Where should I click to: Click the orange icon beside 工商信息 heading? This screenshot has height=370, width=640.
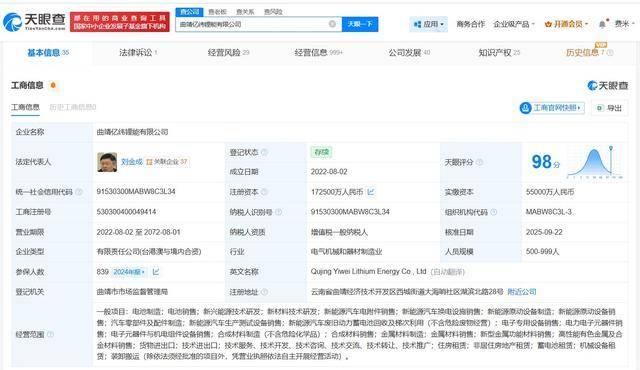[53, 85]
